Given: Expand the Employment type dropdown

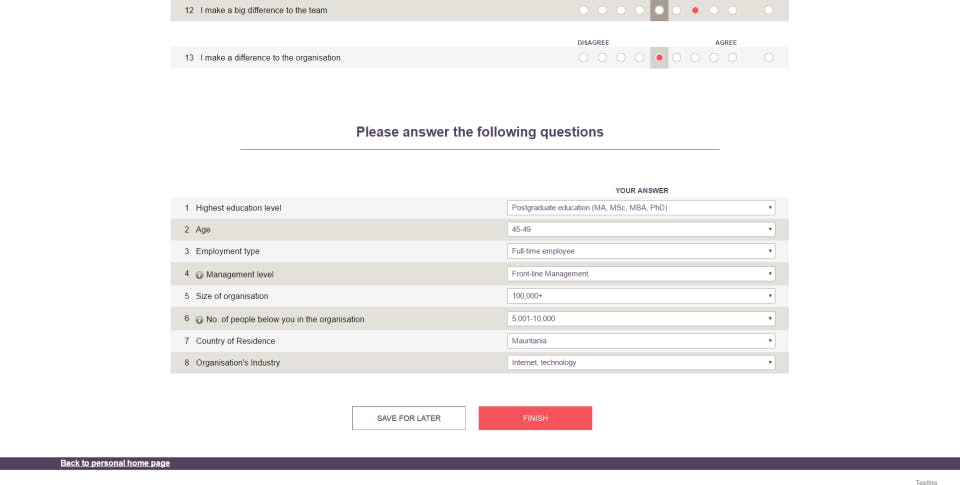Looking at the screenshot, I should [641, 251].
